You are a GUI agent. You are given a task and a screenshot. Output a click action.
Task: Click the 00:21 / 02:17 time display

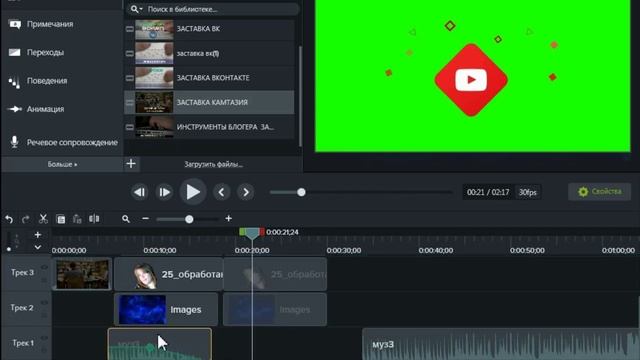tap(488, 192)
